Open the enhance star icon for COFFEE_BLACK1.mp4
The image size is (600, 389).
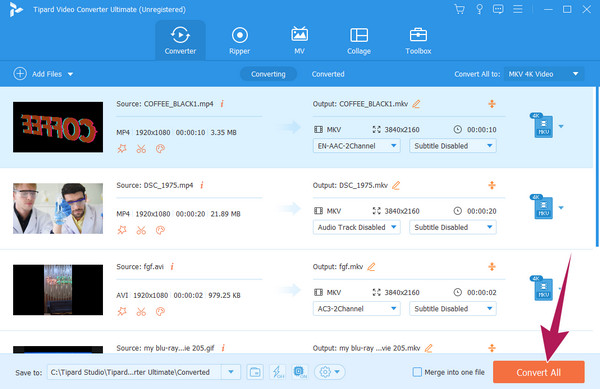[x=122, y=148]
